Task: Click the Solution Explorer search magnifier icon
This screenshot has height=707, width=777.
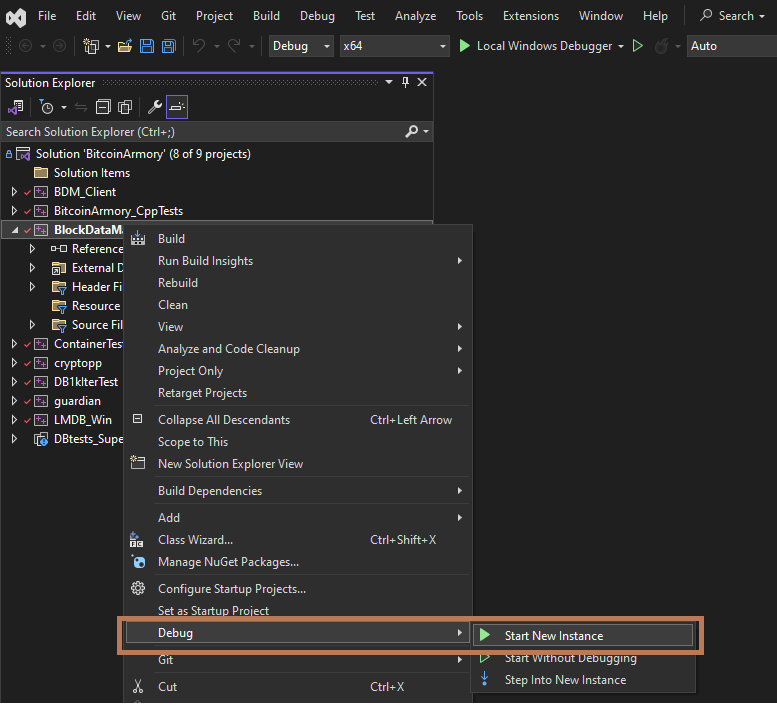Action: (411, 132)
